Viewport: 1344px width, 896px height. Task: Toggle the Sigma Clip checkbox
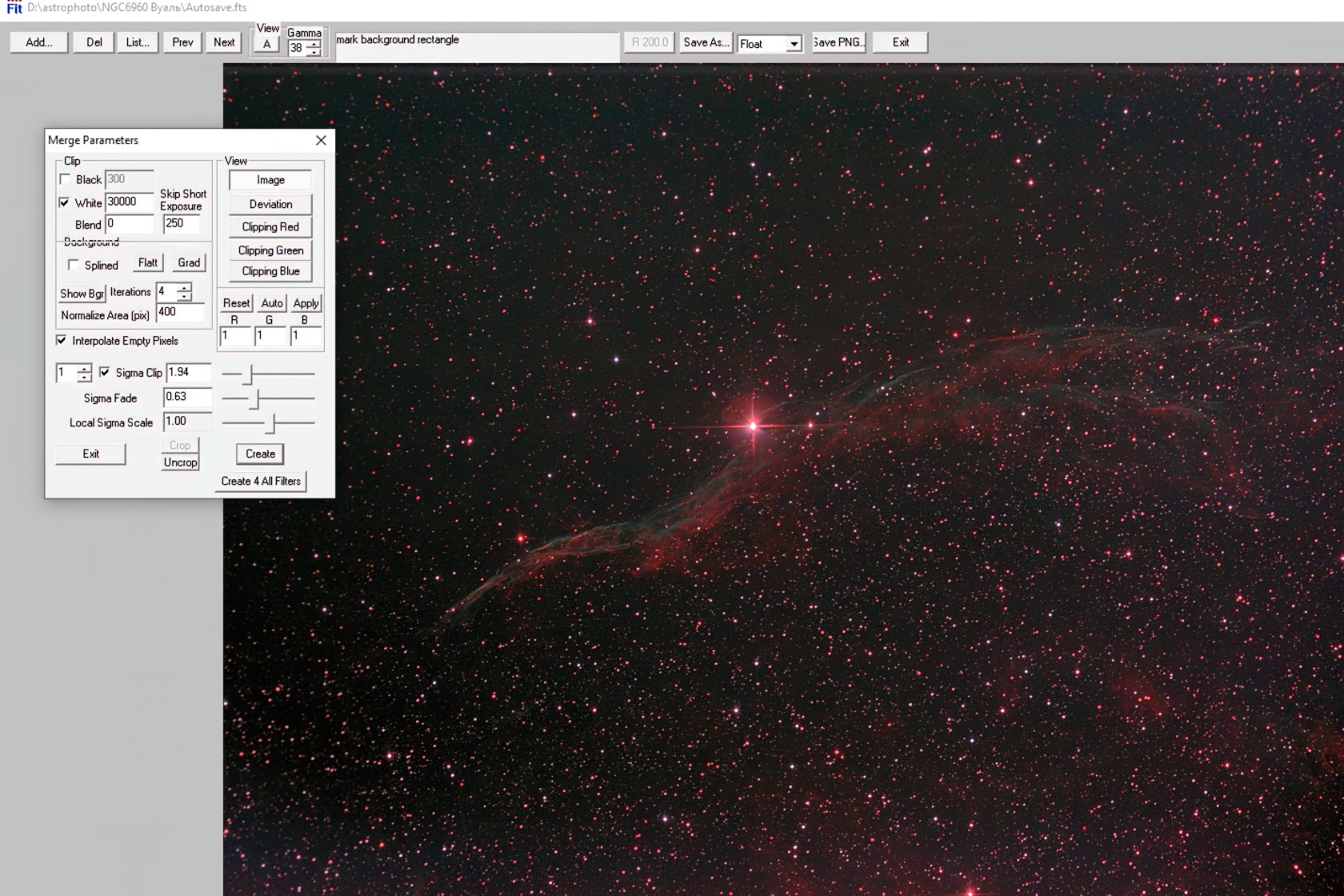[x=105, y=373]
